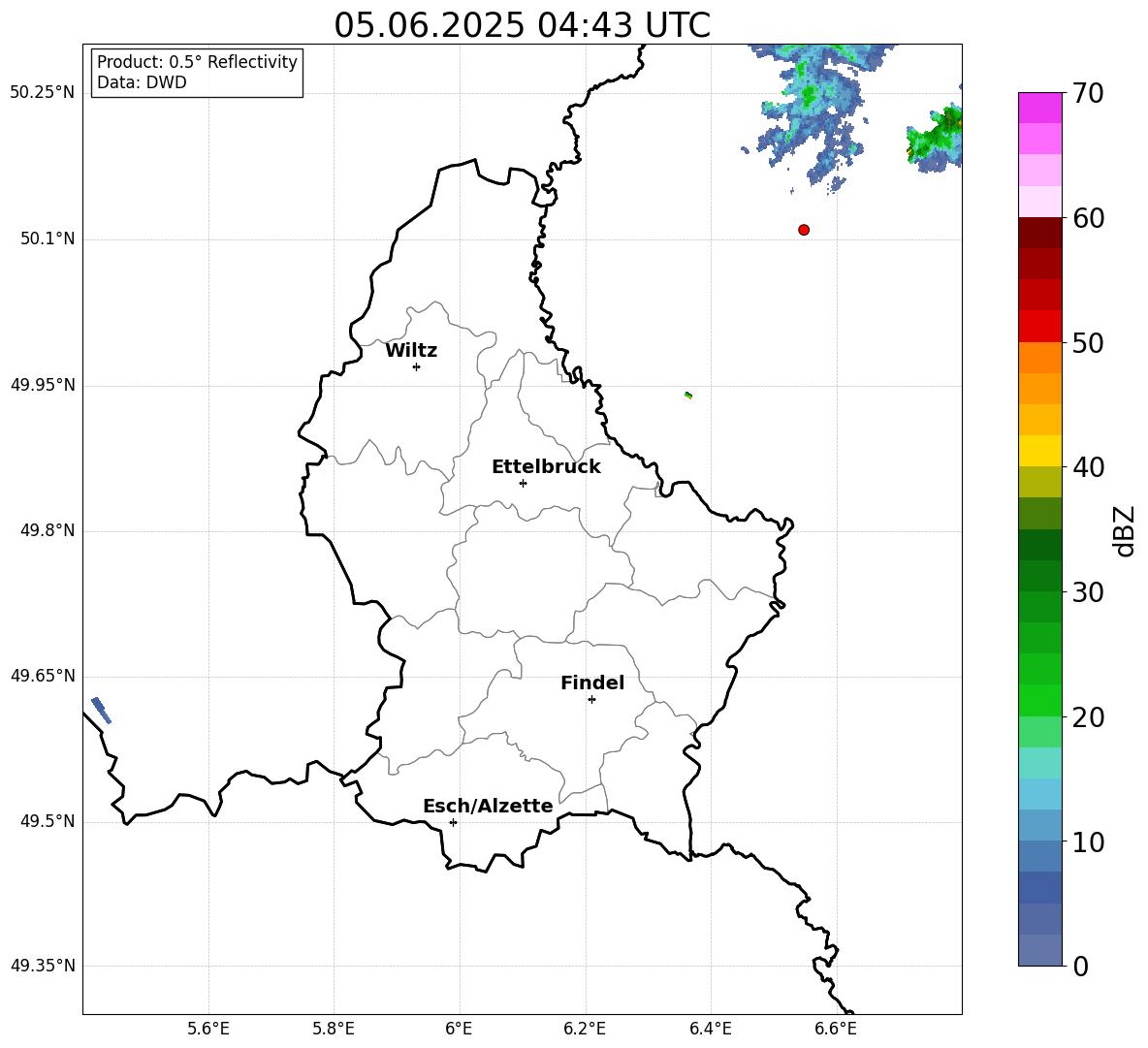
Task: Click the 49.8°N latitude label
Action: [x=48, y=530]
